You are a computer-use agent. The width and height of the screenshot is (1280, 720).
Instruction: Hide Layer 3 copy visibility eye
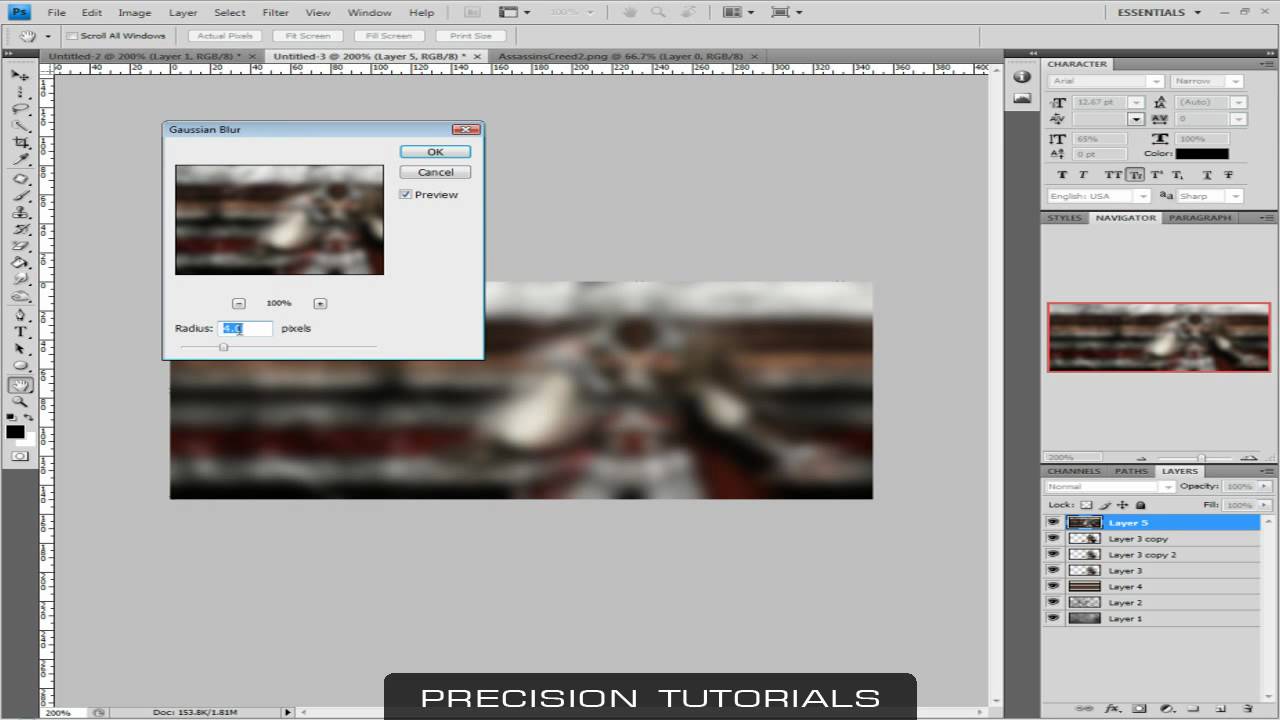[1053, 538]
